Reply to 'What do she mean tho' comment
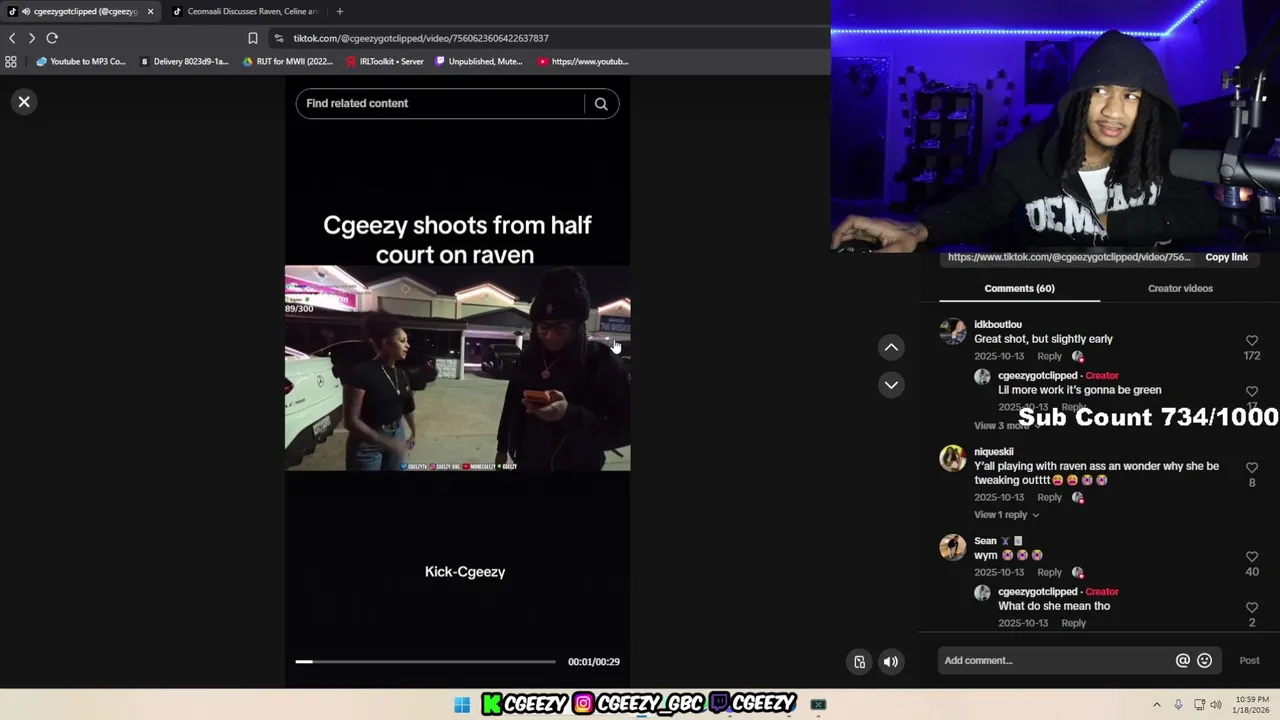1280x720 pixels. 1073,623
